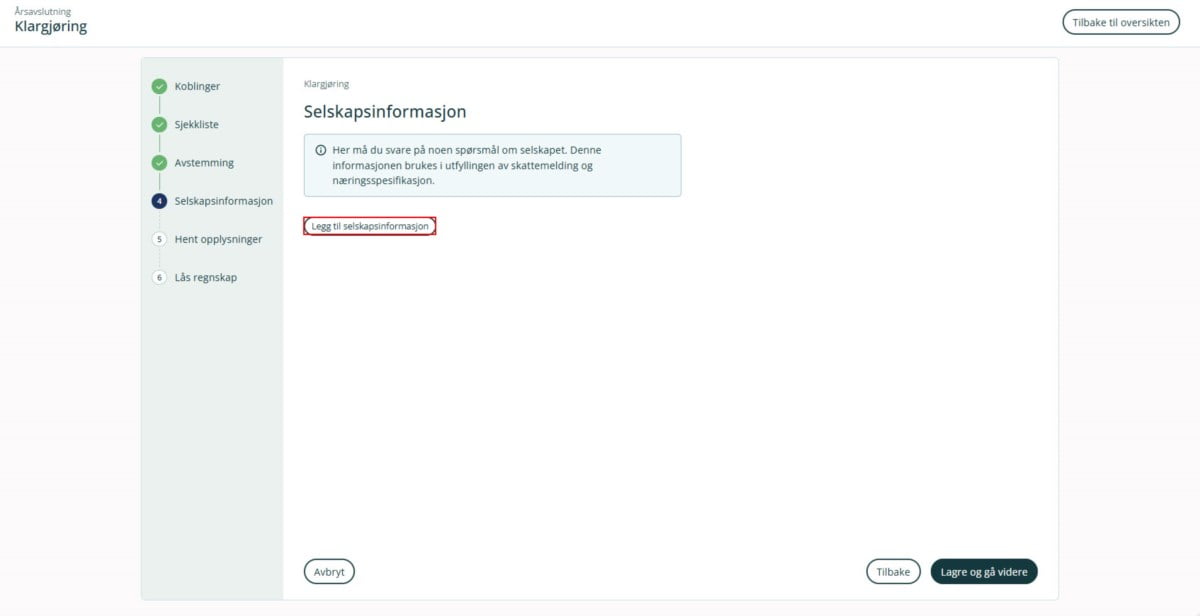Image resolution: width=1200 pixels, height=616 pixels.
Task: Jump to the Hent opplysninger step
Action: click(218, 239)
